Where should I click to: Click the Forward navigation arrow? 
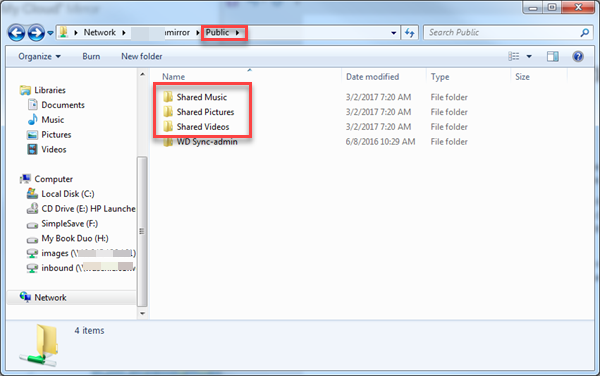[36, 33]
